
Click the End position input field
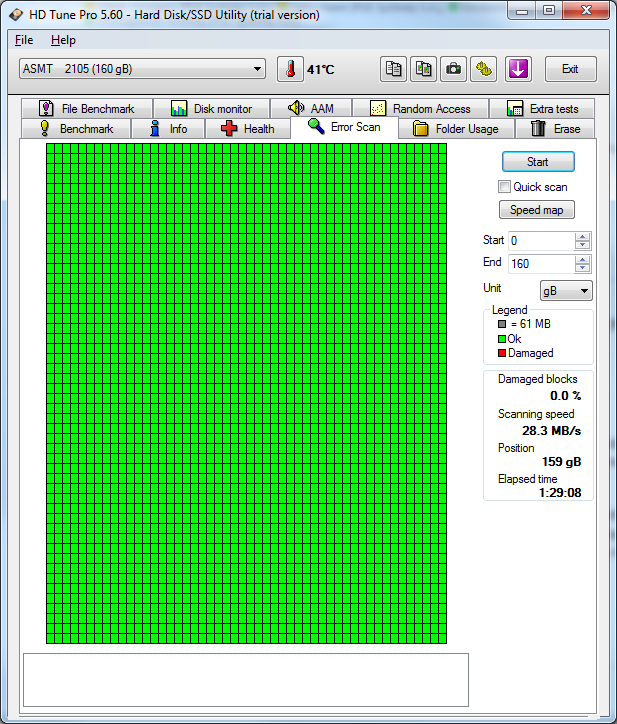pyautogui.click(x=541, y=264)
